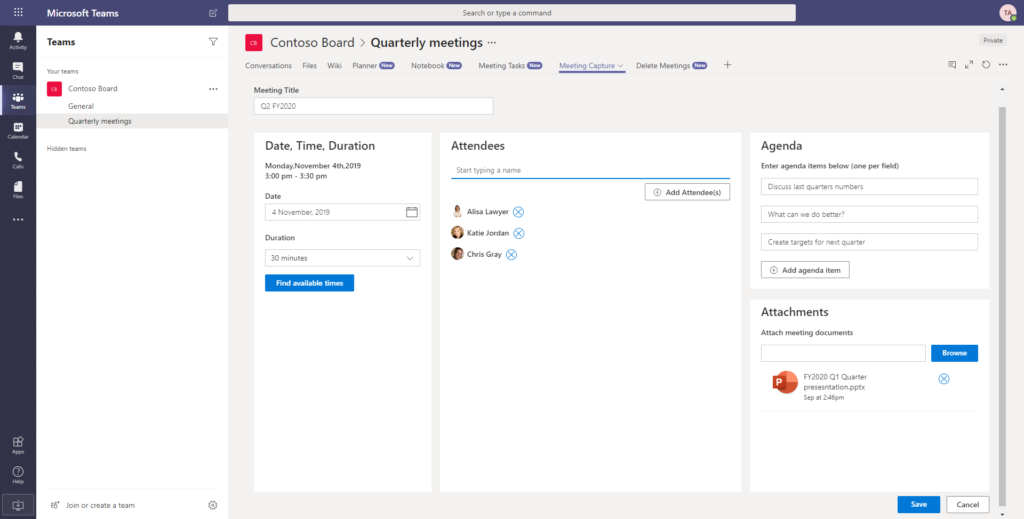Remove the FY2020 Q1 Quarter presentation attachment
Viewport: 1024px width, 519px height.
click(x=944, y=379)
